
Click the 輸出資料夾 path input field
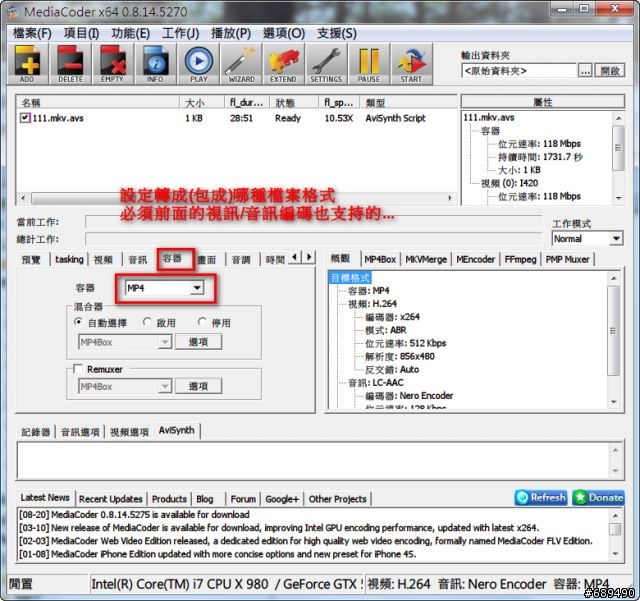tap(519, 71)
